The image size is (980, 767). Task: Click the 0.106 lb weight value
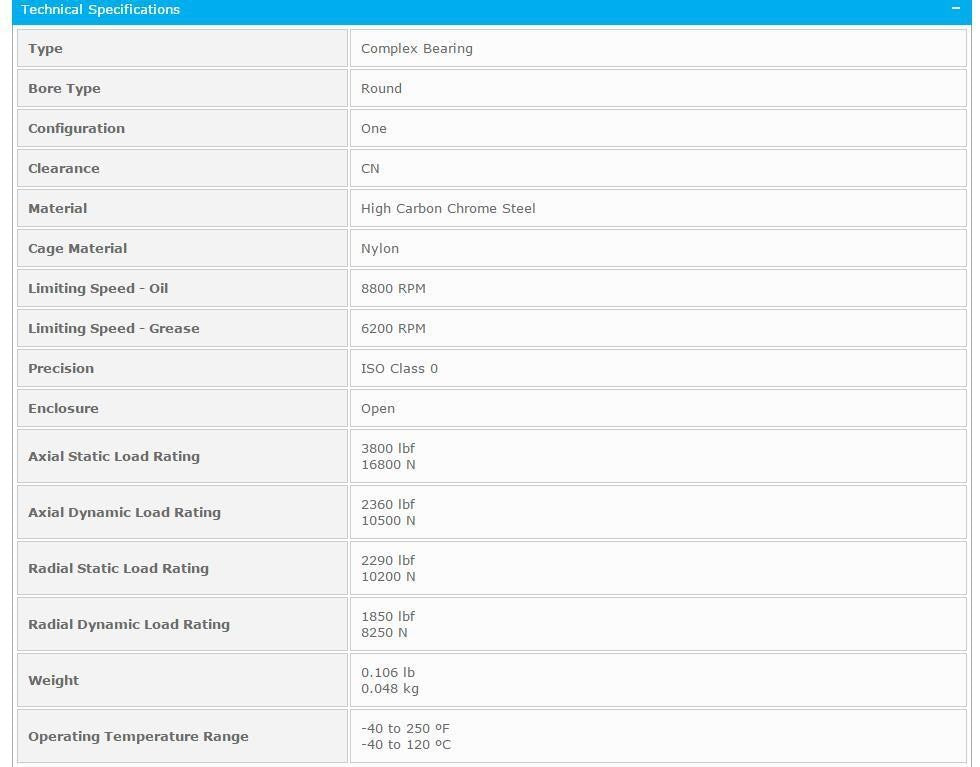(388, 673)
